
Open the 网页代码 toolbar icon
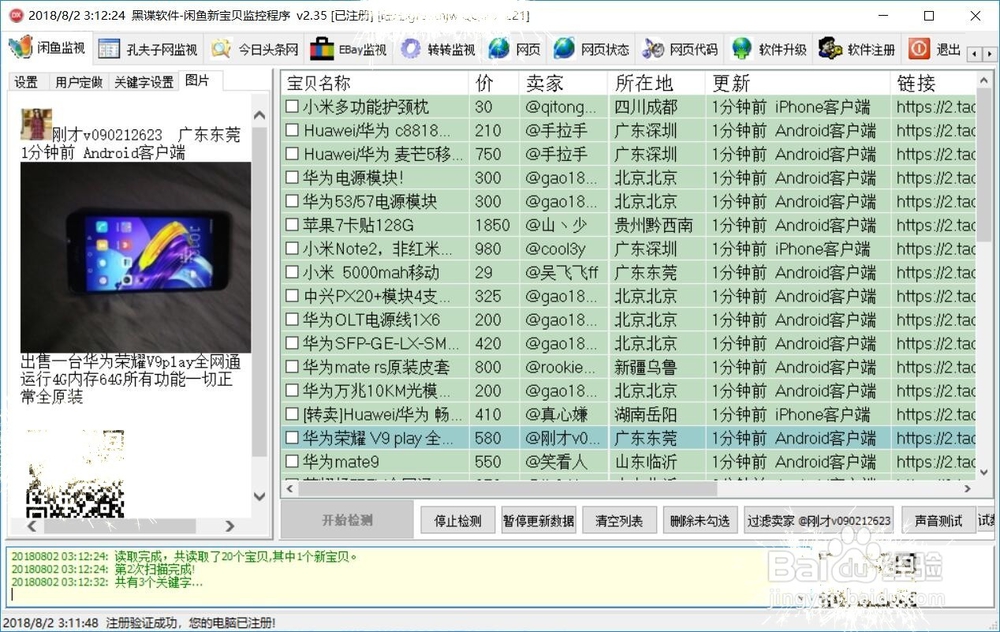(652, 49)
